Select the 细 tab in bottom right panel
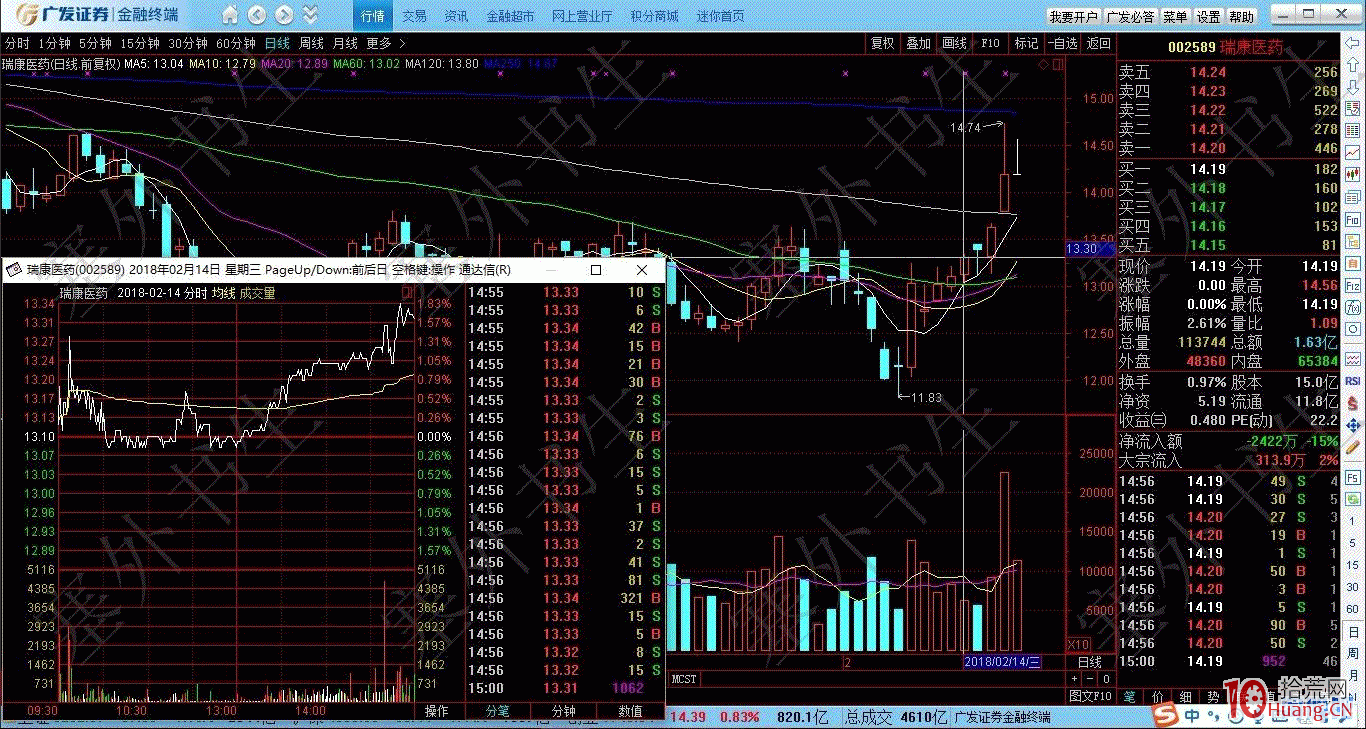This screenshot has height=729, width=1366. pyautogui.click(x=1185, y=696)
